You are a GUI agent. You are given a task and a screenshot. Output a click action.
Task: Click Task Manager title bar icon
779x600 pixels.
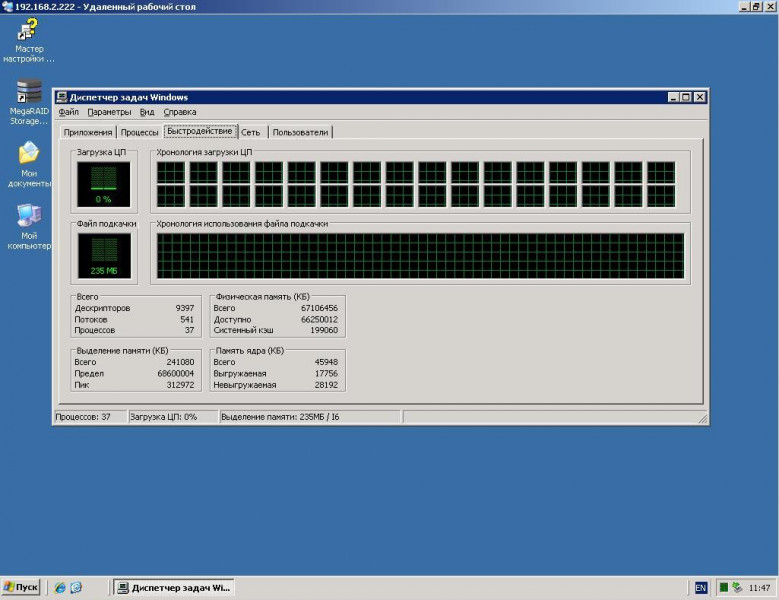[62, 97]
